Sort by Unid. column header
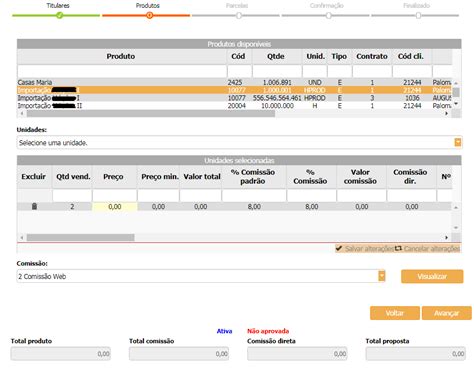474x371 pixels. 315,56
